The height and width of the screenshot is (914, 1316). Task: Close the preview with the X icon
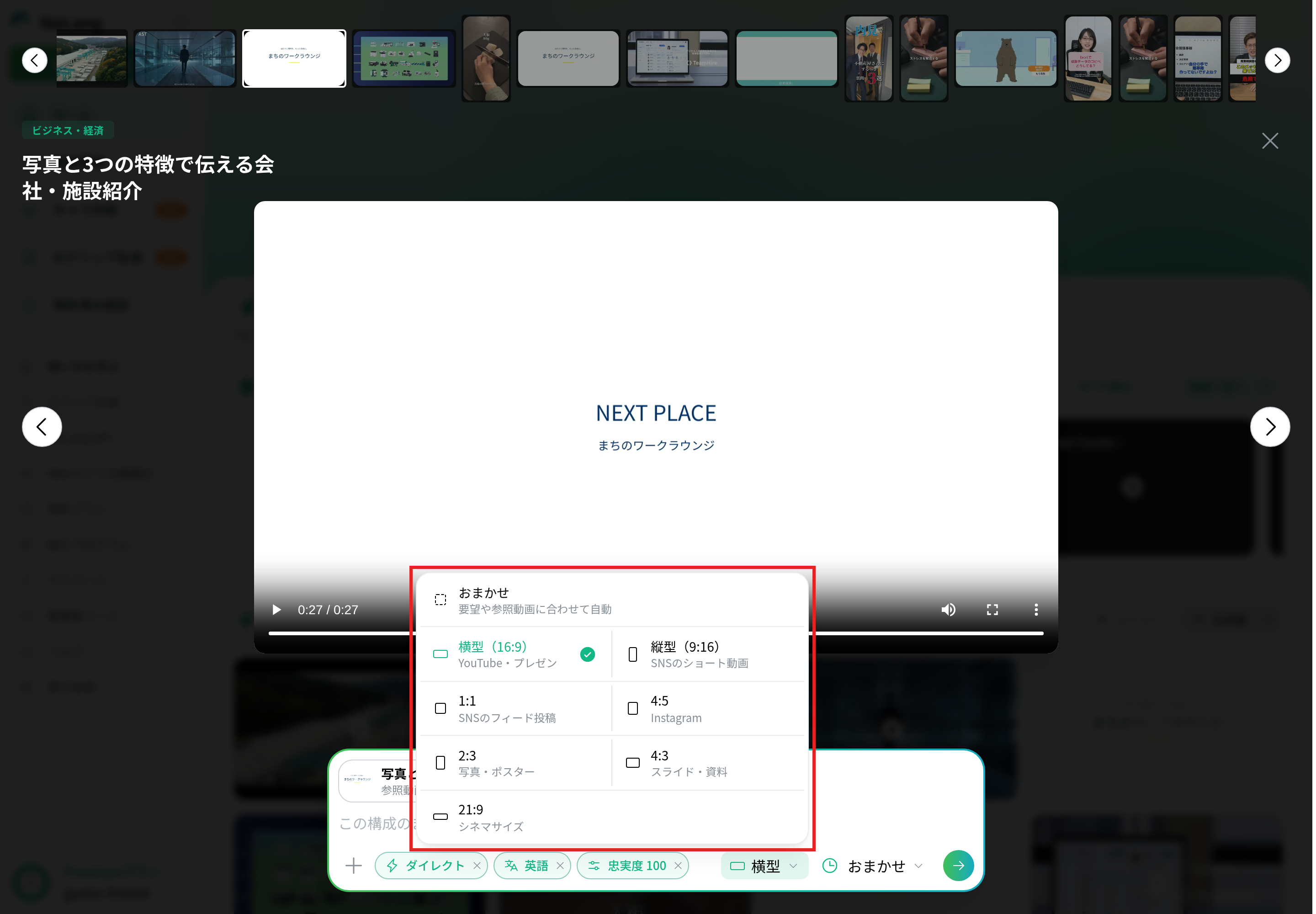tap(1269, 141)
